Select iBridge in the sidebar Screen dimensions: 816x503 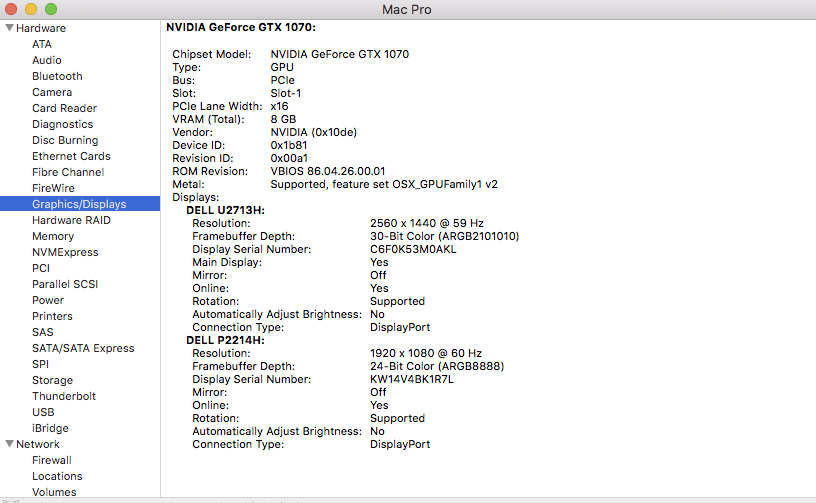point(50,428)
